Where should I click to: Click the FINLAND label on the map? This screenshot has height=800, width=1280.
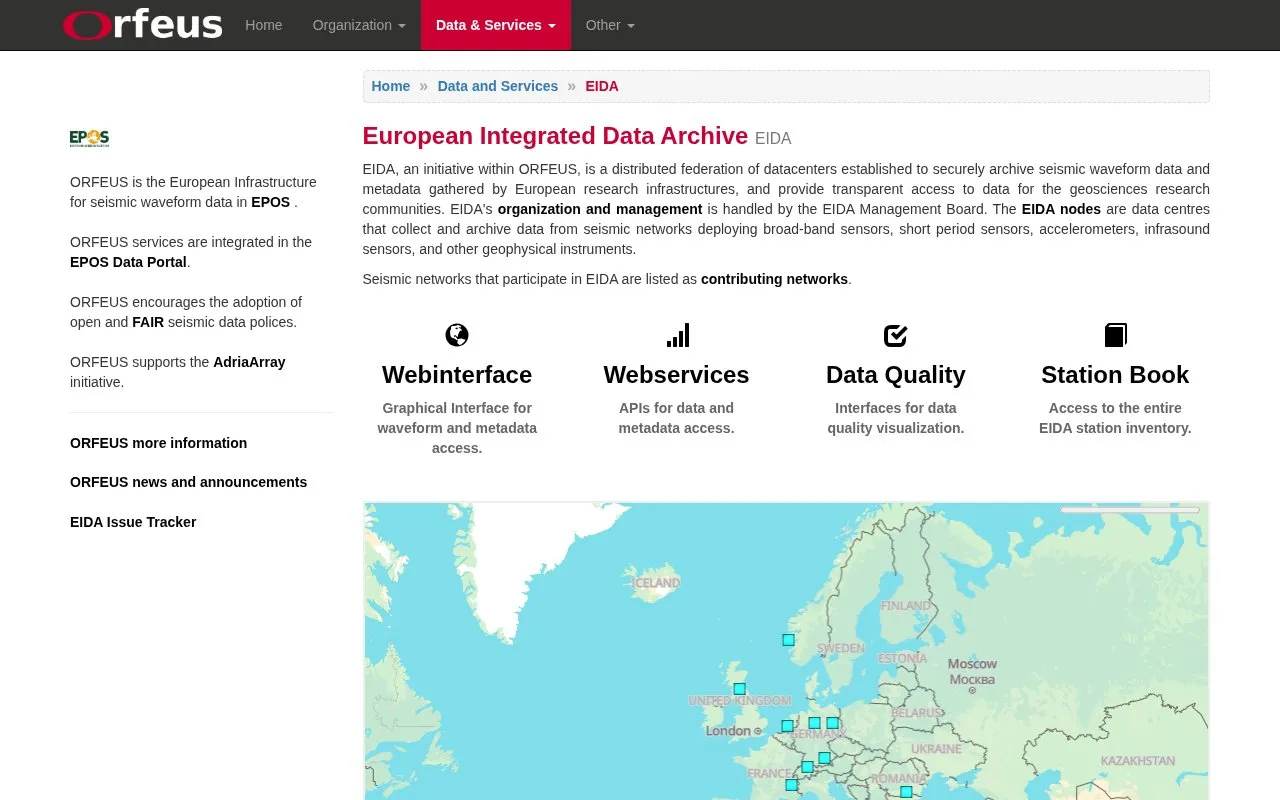click(906, 606)
